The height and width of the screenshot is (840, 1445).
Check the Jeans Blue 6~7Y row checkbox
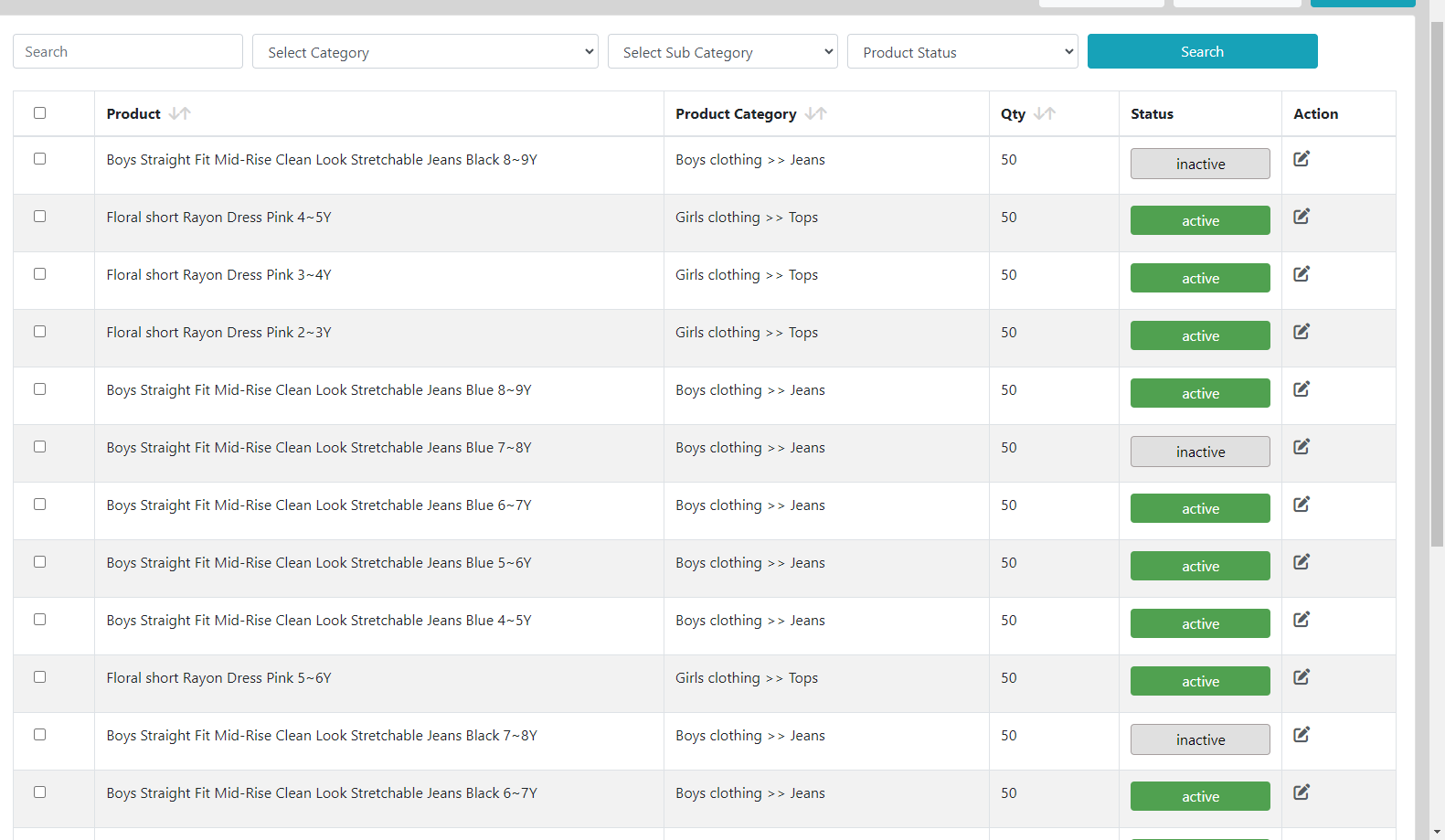(39, 505)
